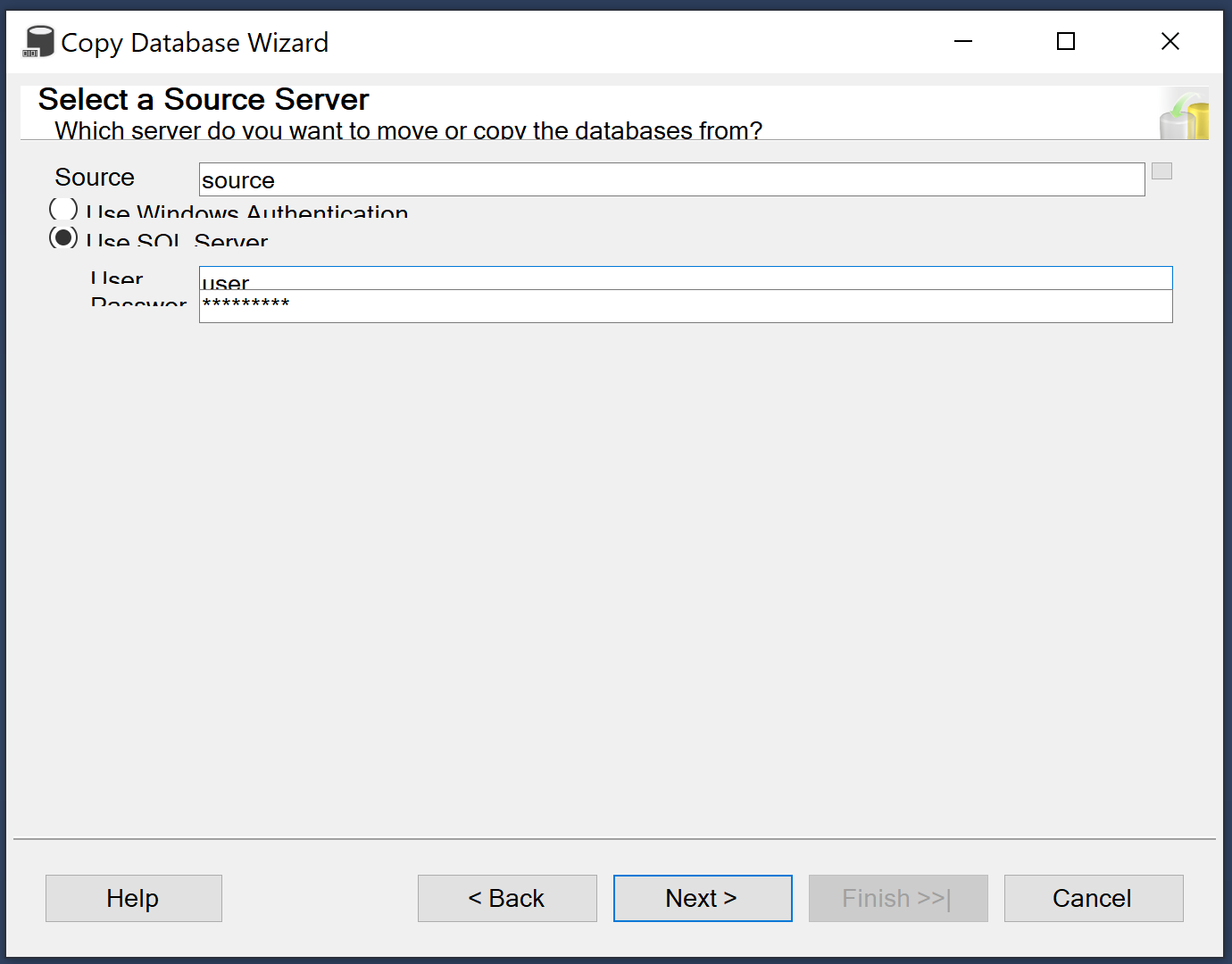Click the disabled "Finish >>|" button
The height and width of the screenshot is (964, 1232).
[898, 898]
